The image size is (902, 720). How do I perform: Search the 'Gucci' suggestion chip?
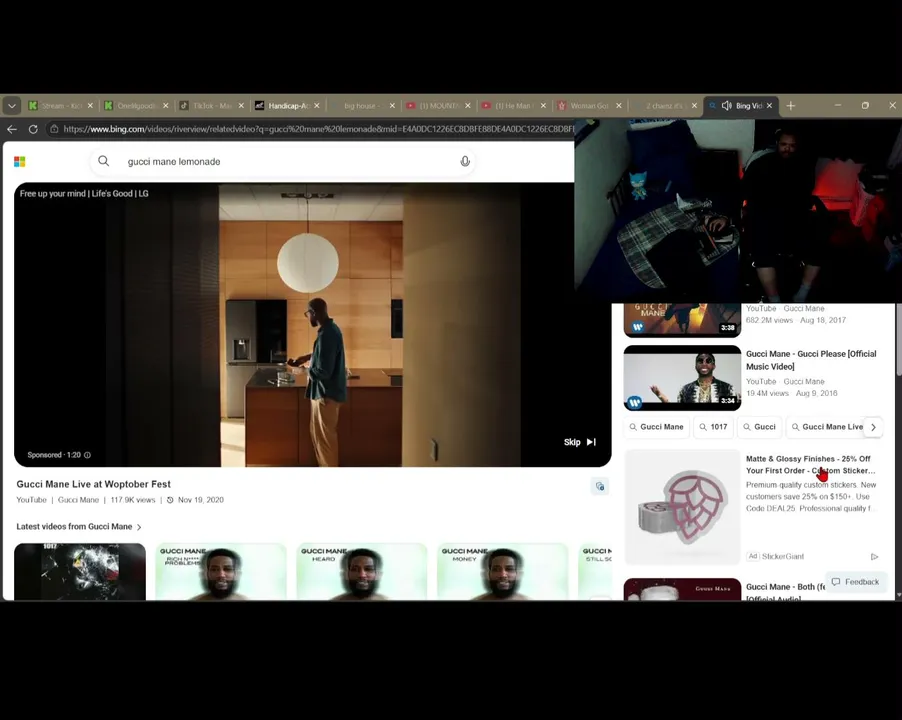click(x=759, y=427)
